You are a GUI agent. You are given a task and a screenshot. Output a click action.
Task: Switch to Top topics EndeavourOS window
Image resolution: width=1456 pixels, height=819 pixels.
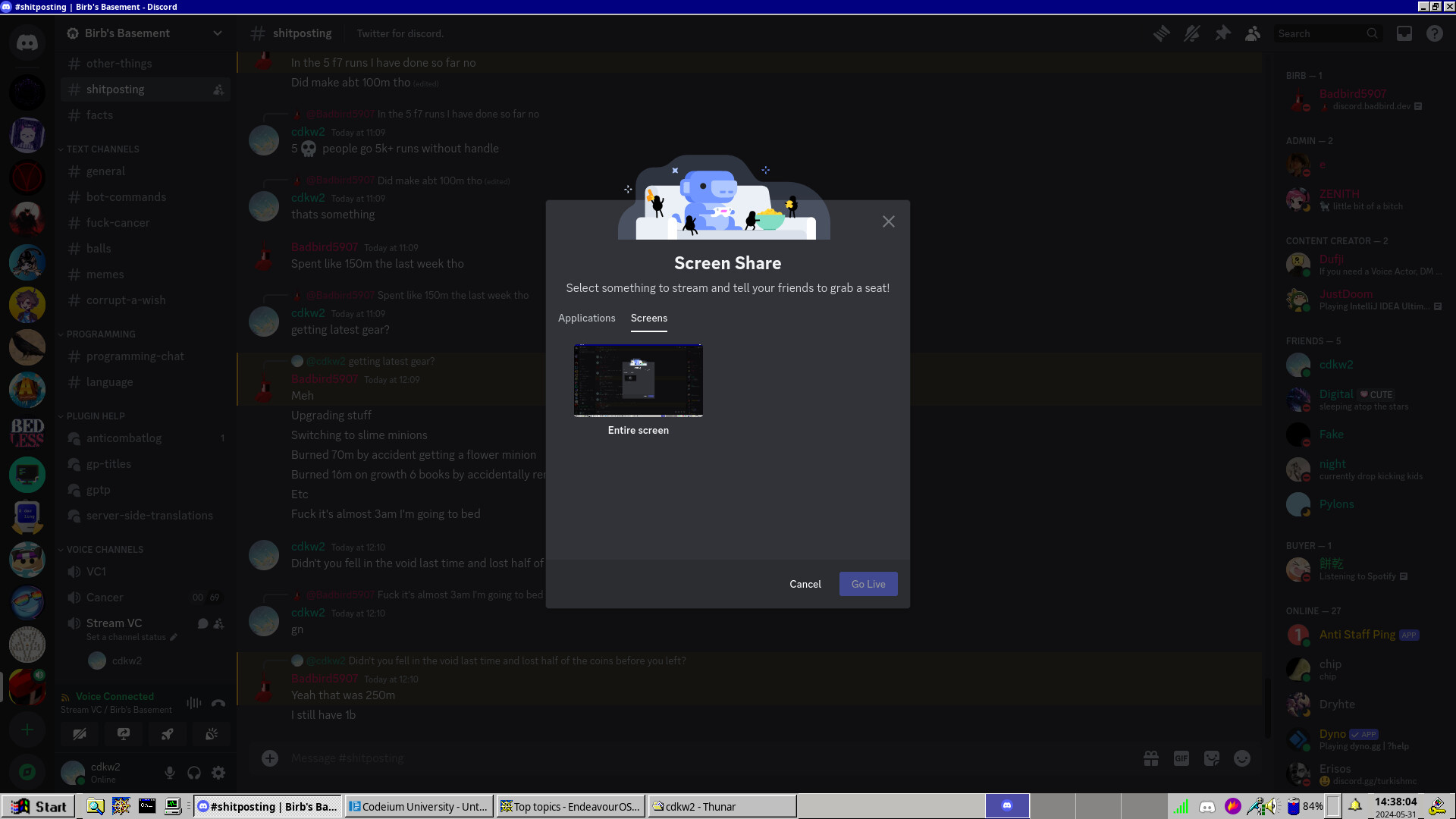click(571, 806)
